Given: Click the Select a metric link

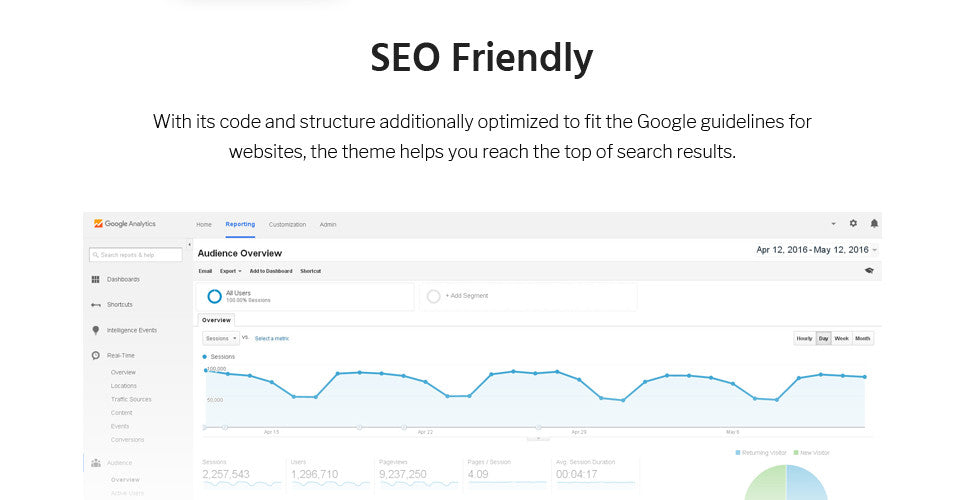Looking at the screenshot, I should pyautogui.click(x=272, y=339).
